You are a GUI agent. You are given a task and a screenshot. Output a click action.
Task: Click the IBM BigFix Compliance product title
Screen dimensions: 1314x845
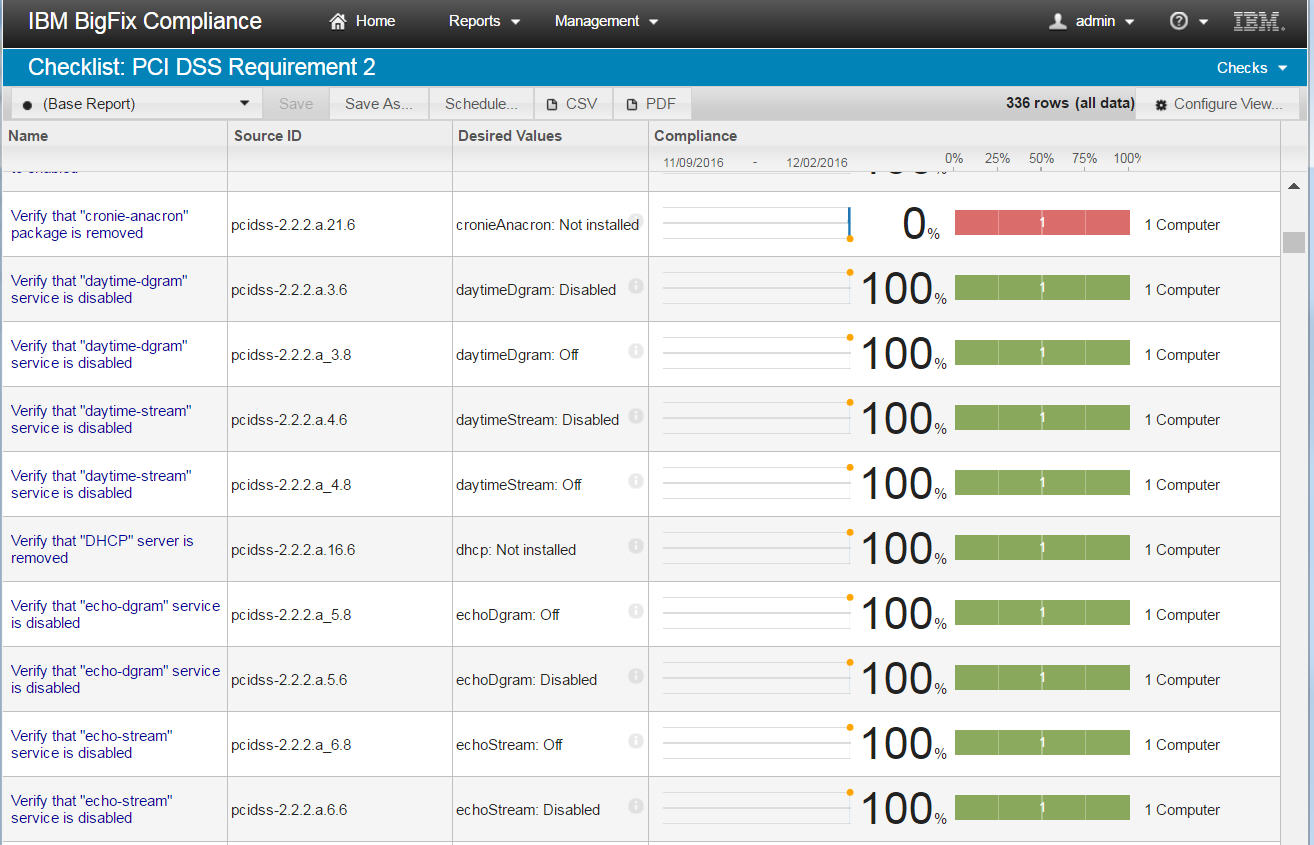click(x=145, y=21)
